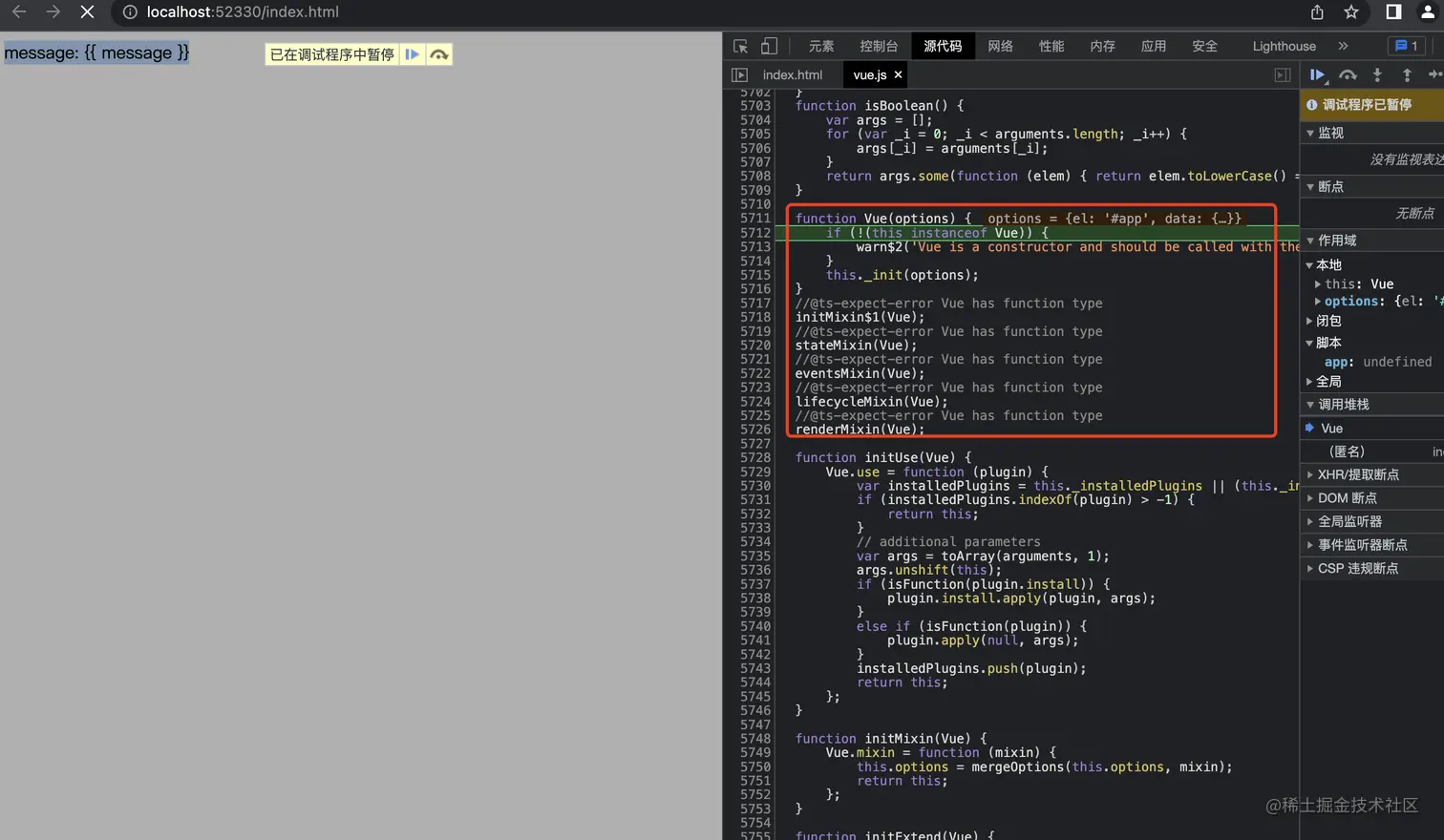This screenshot has height=840, width=1444.
Task: Open the console messages badge showing 1
Action: coord(1406,46)
